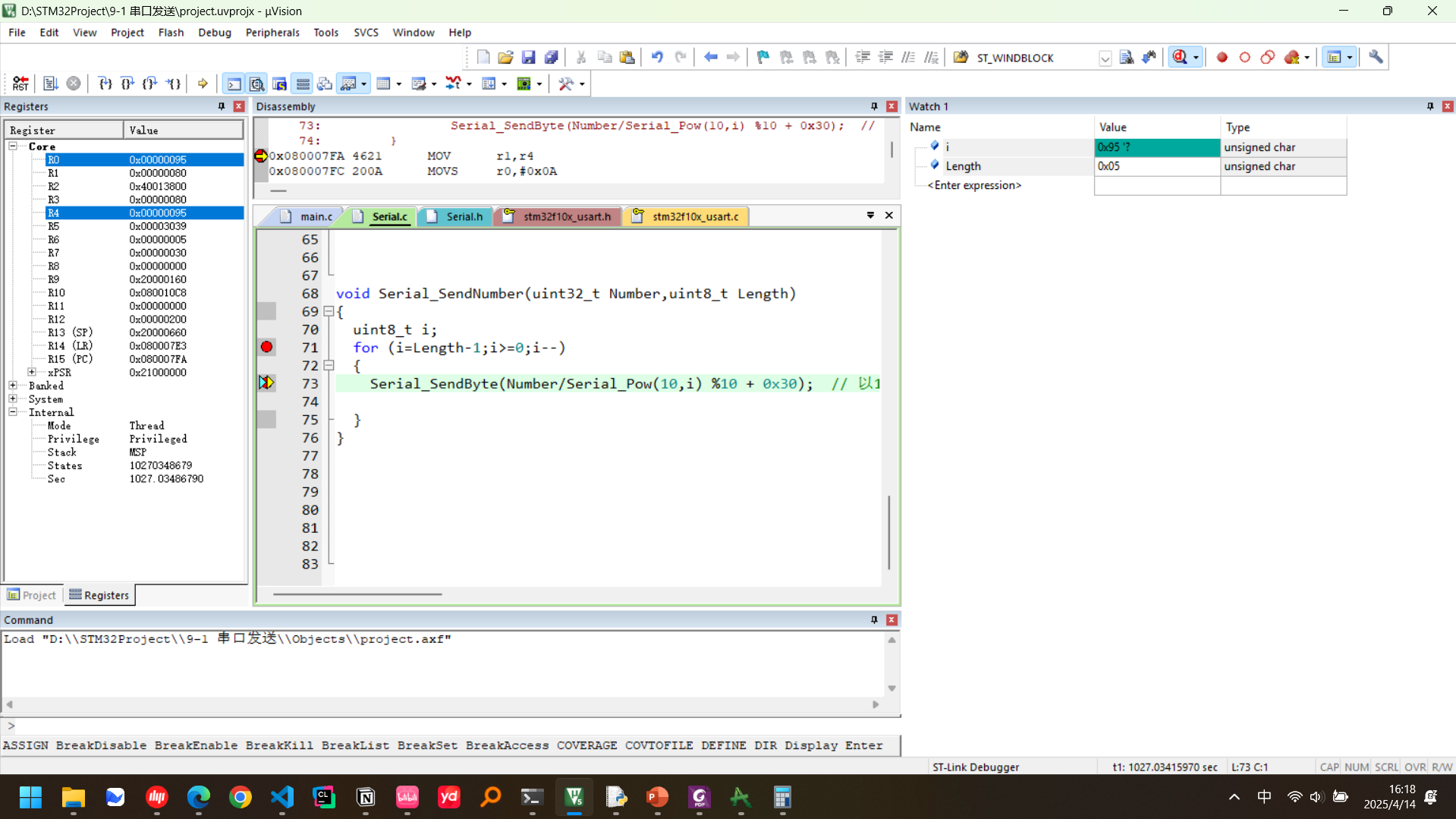Click Show Next Statement yellow arrow
The height and width of the screenshot is (819, 1456).
pyautogui.click(x=203, y=83)
